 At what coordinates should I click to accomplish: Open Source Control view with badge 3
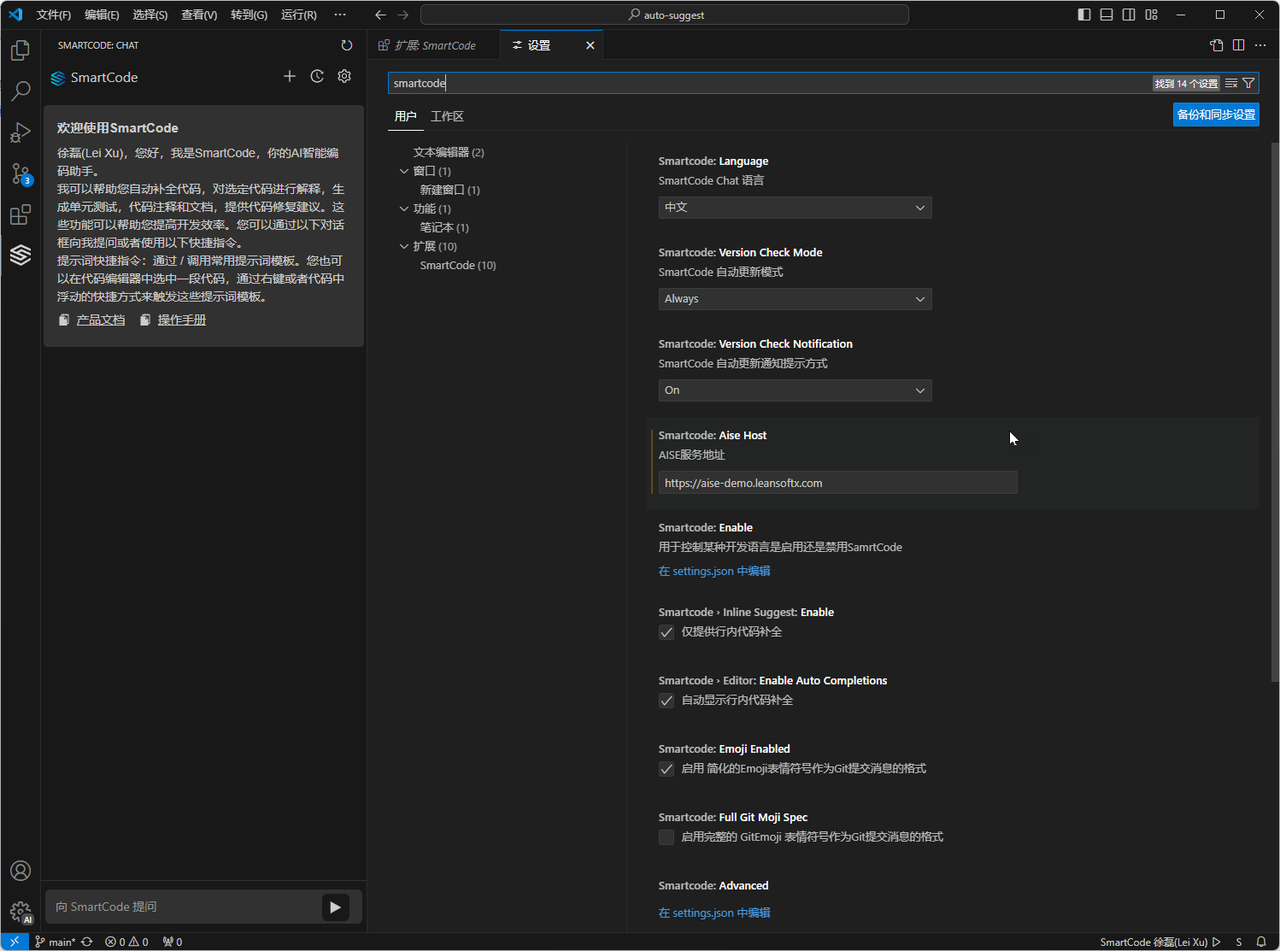click(20, 174)
